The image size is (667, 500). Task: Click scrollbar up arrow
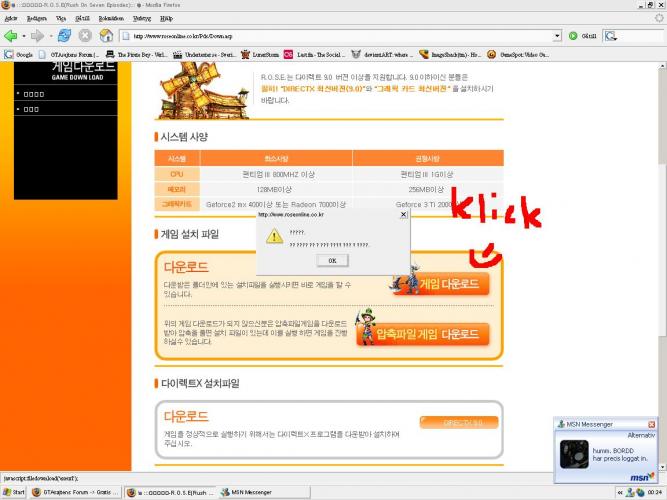(663, 66)
